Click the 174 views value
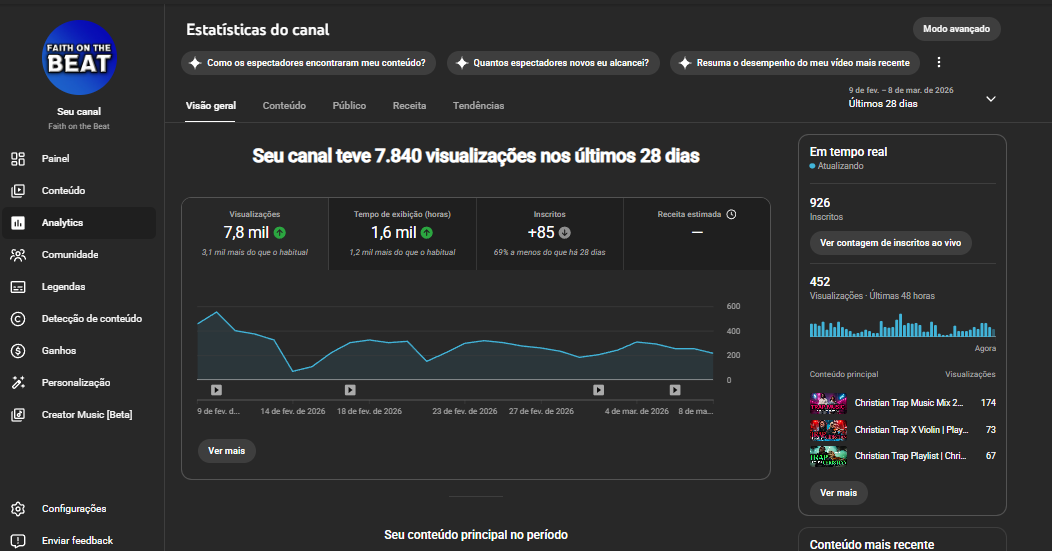Image resolution: width=1052 pixels, height=551 pixels. (x=988, y=403)
